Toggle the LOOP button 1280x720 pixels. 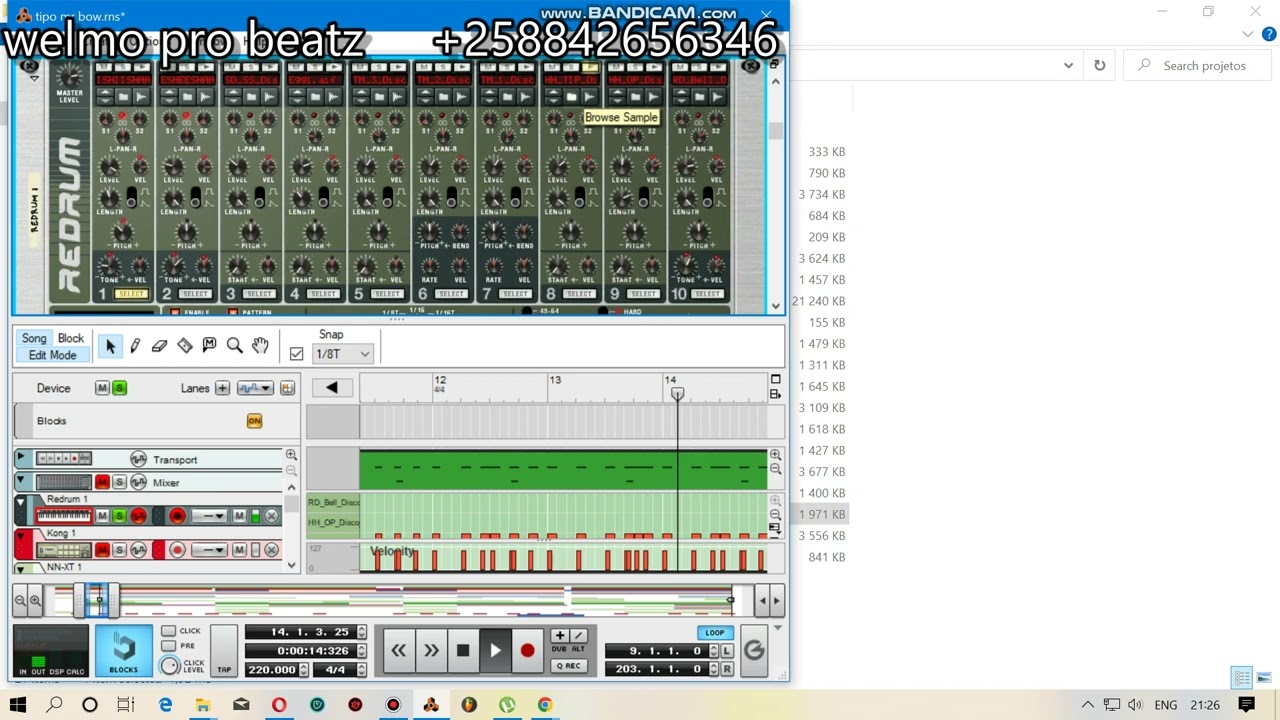715,633
